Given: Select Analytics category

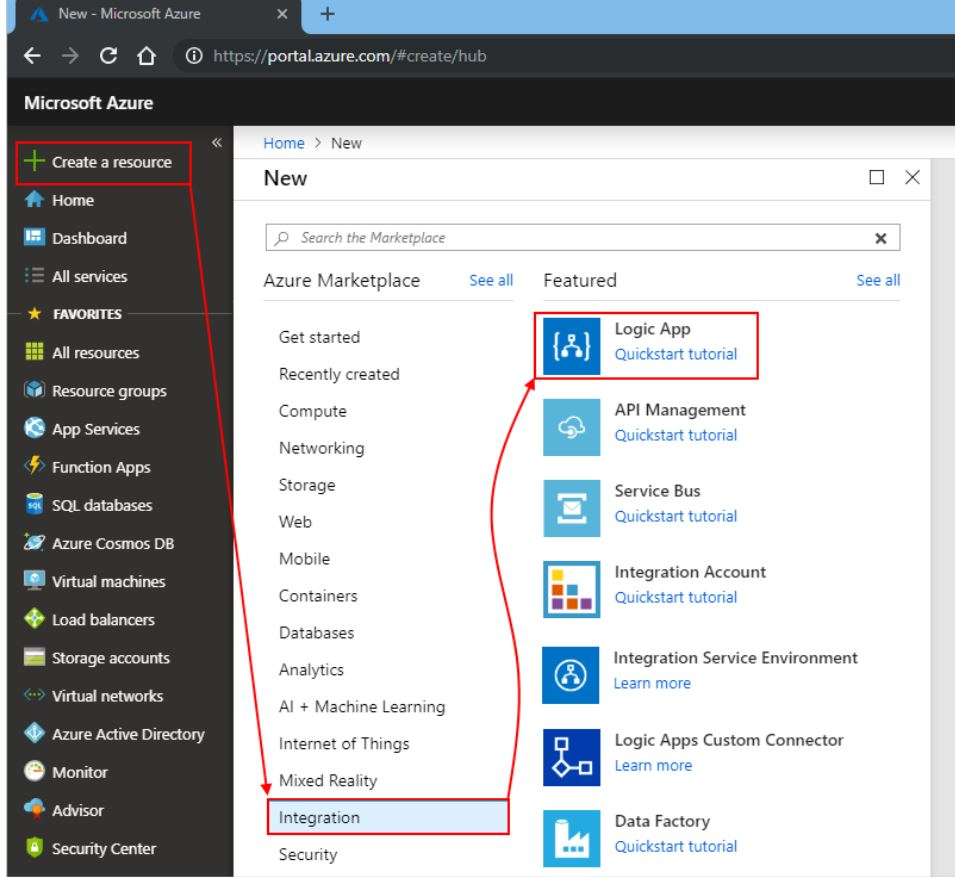Looking at the screenshot, I should click(x=311, y=670).
